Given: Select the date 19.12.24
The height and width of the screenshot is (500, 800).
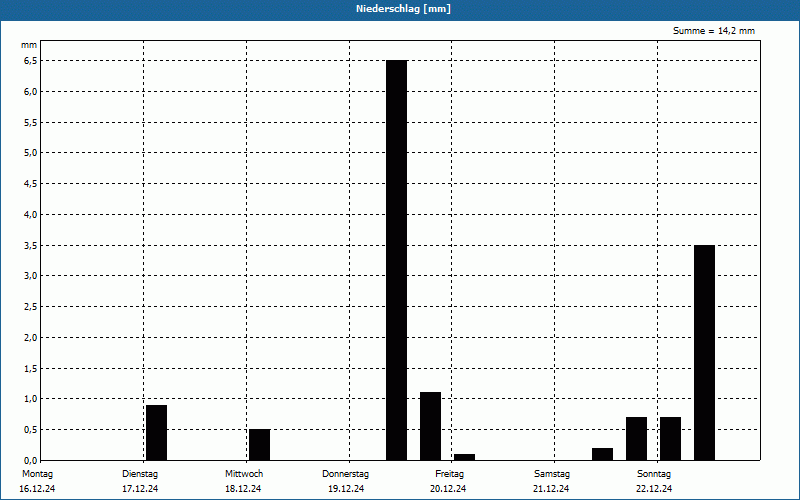Looking at the screenshot, I should pos(346,489).
